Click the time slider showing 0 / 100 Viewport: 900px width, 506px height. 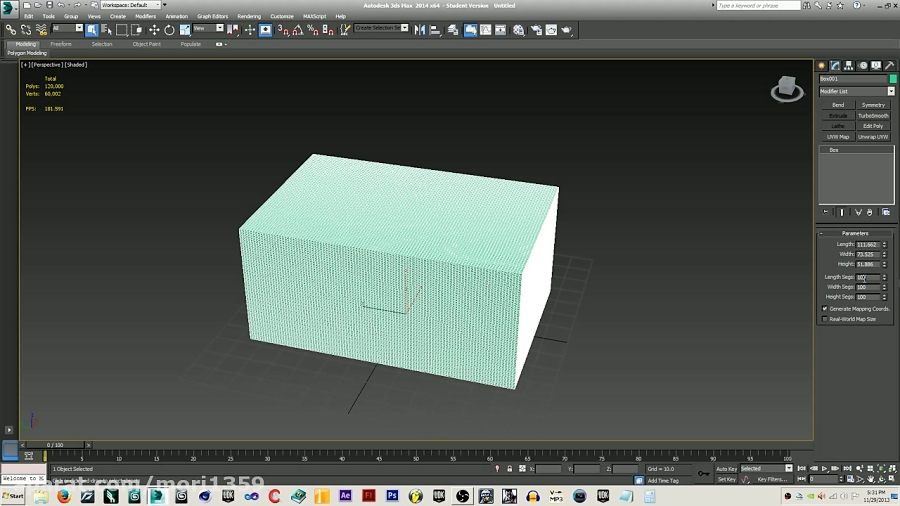click(56, 445)
